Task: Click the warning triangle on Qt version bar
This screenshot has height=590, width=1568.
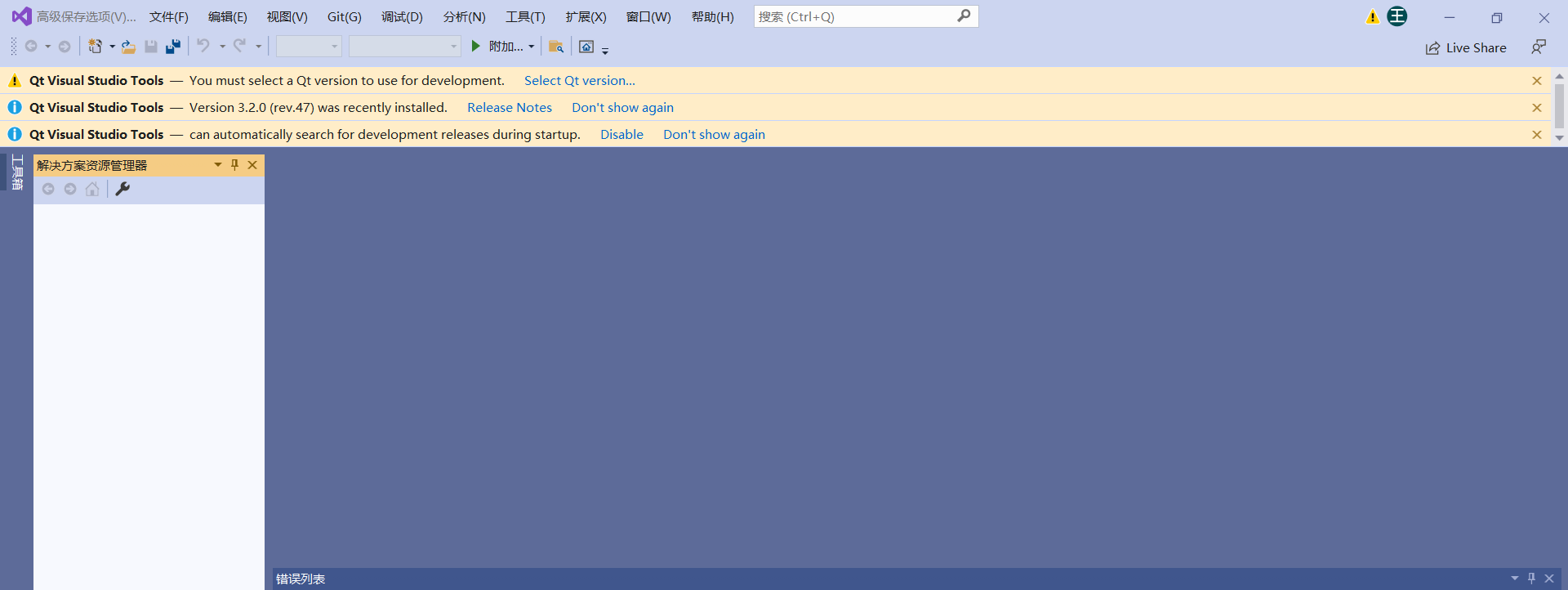Action: (x=15, y=80)
